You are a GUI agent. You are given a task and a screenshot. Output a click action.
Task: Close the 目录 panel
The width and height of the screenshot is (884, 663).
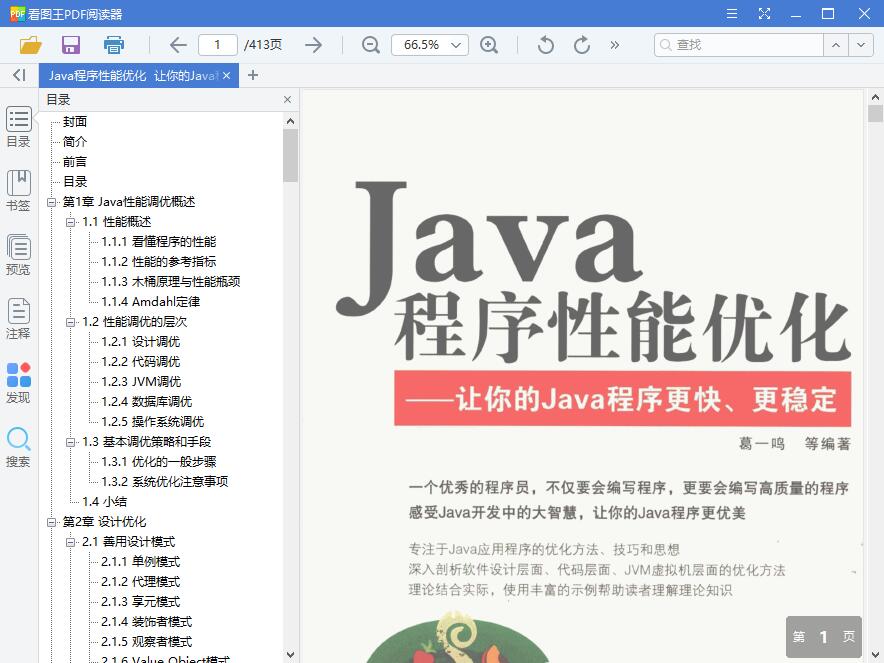(288, 100)
